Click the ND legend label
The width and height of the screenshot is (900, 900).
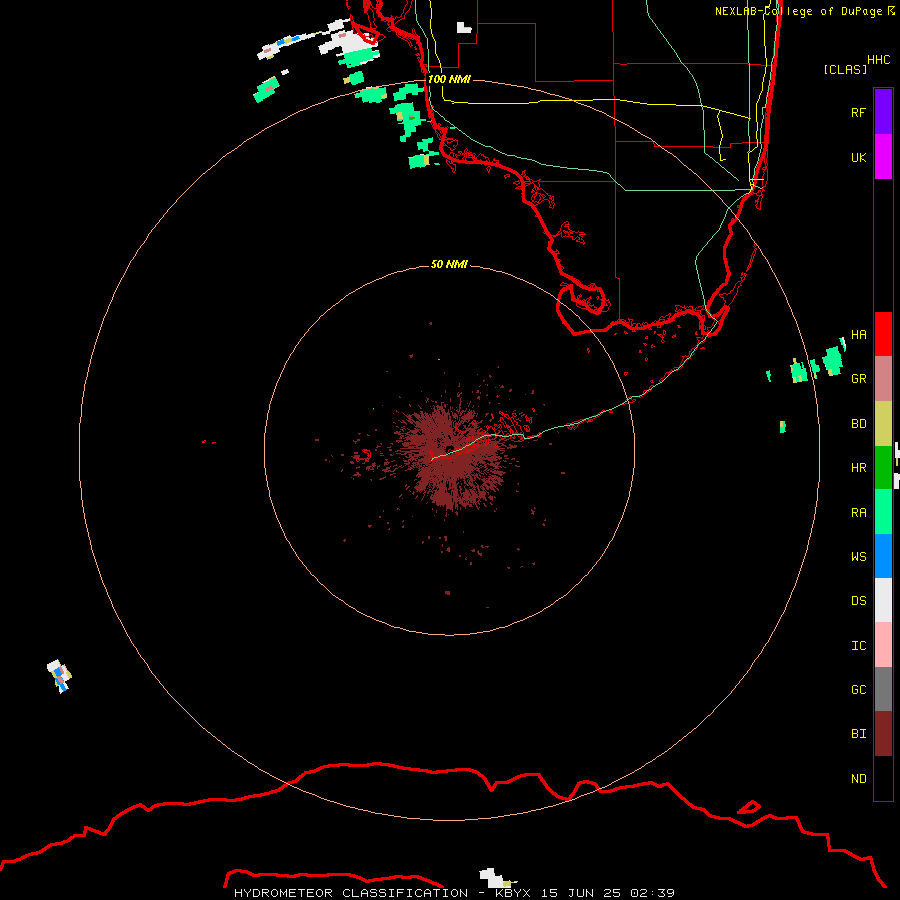(858, 779)
